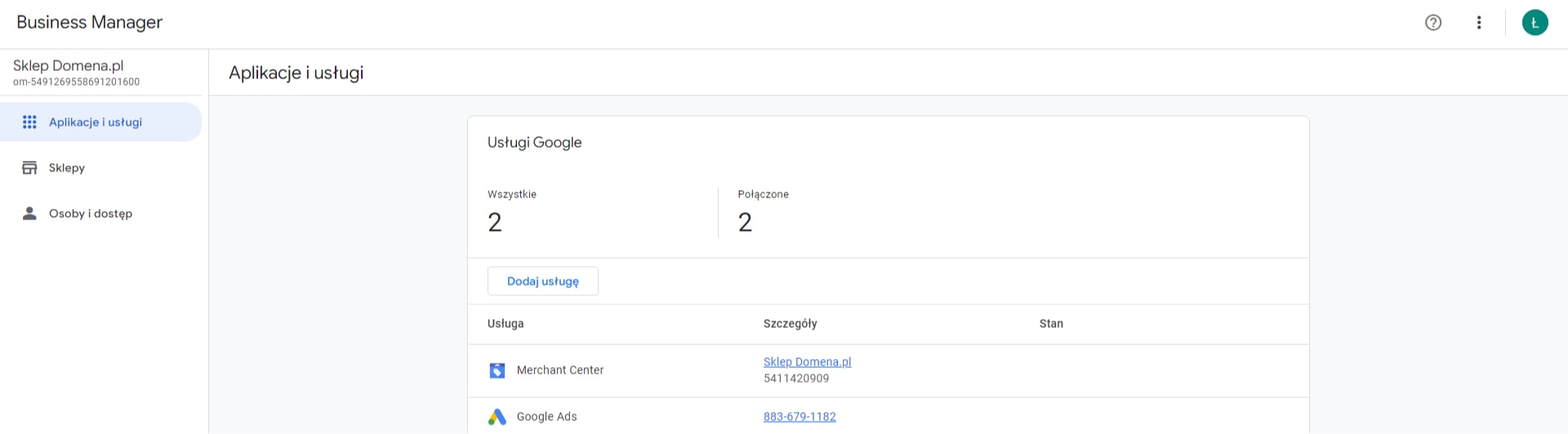Click the green account avatar
The image size is (1568, 434).
point(1535,23)
